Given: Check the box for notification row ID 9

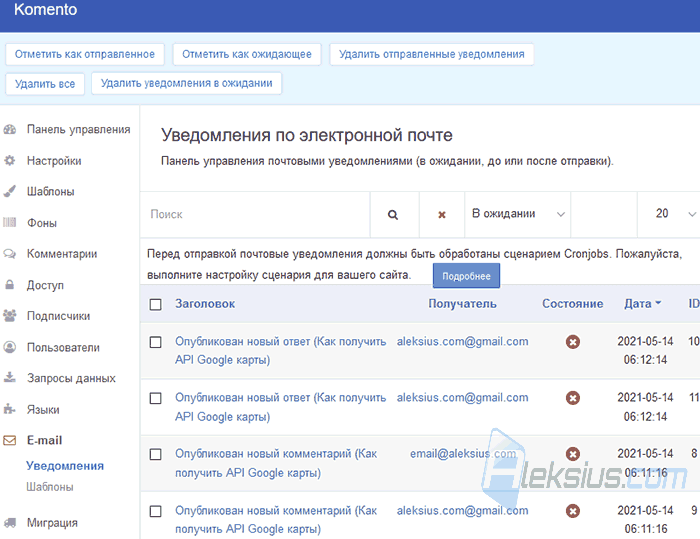Looking at the screenshot, I should coord(155,511).
